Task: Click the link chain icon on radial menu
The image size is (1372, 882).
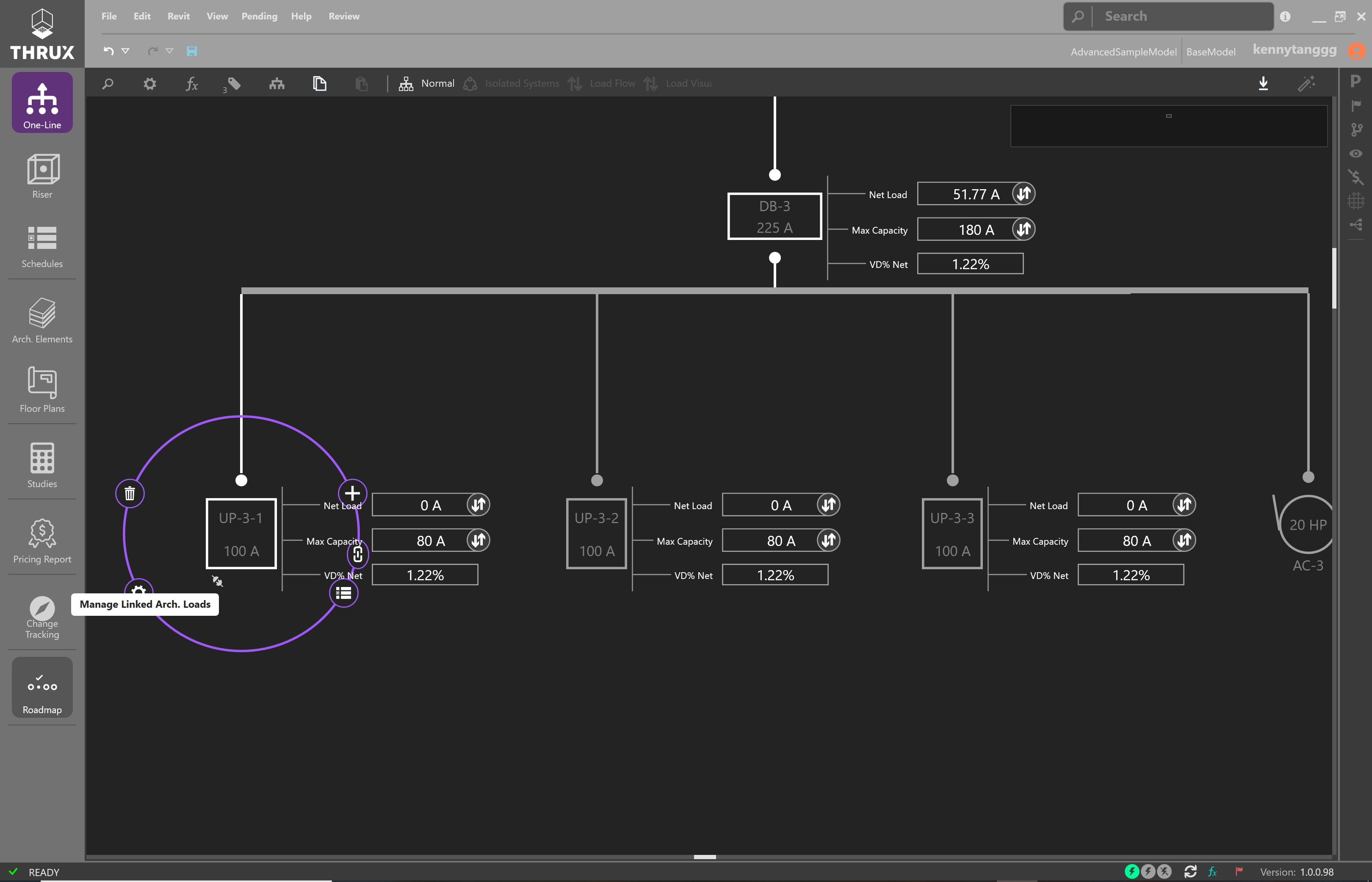Action: [358, 554]
